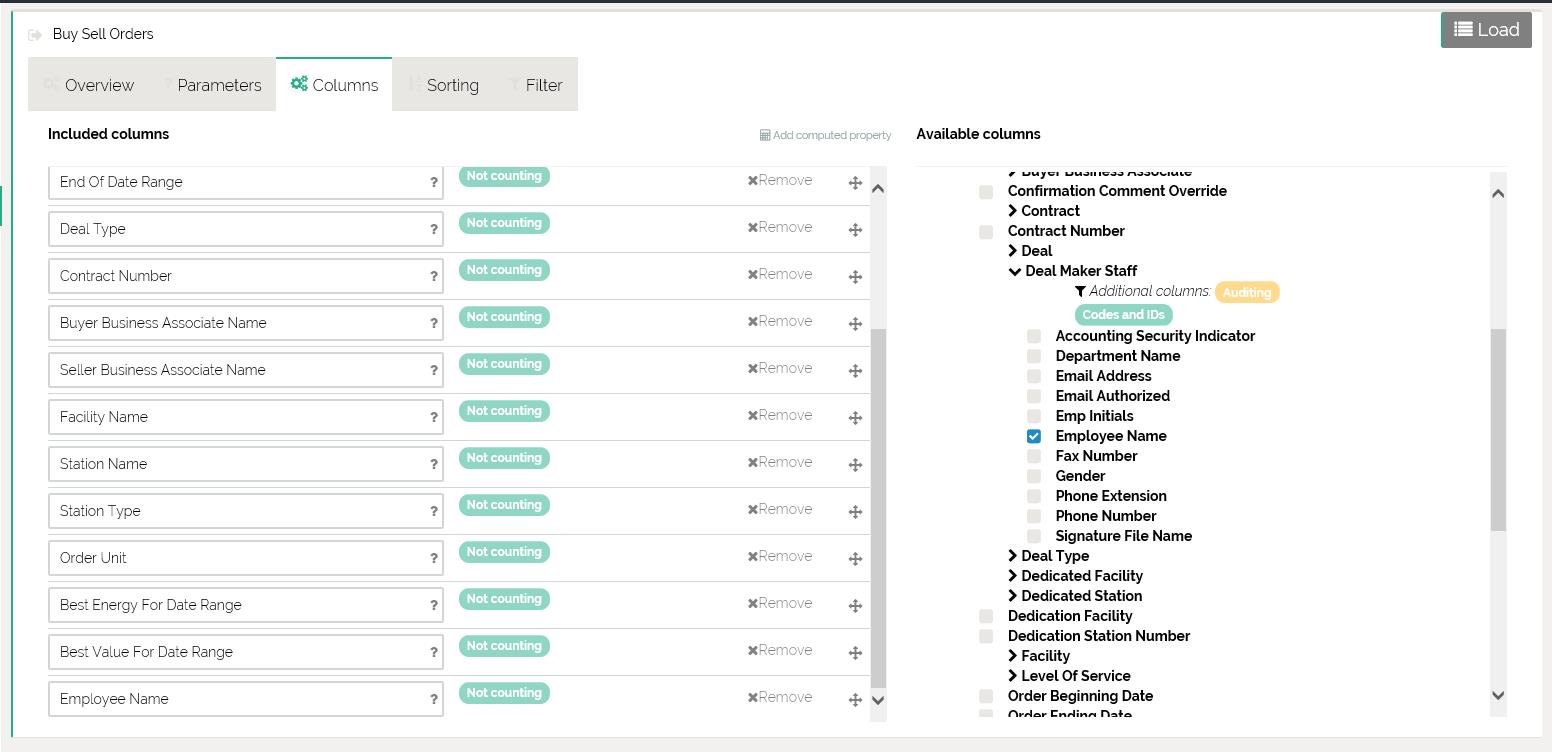Switch to the Sorting tab
Viewport: 1552px width, 752px height.
coord(444,85)
